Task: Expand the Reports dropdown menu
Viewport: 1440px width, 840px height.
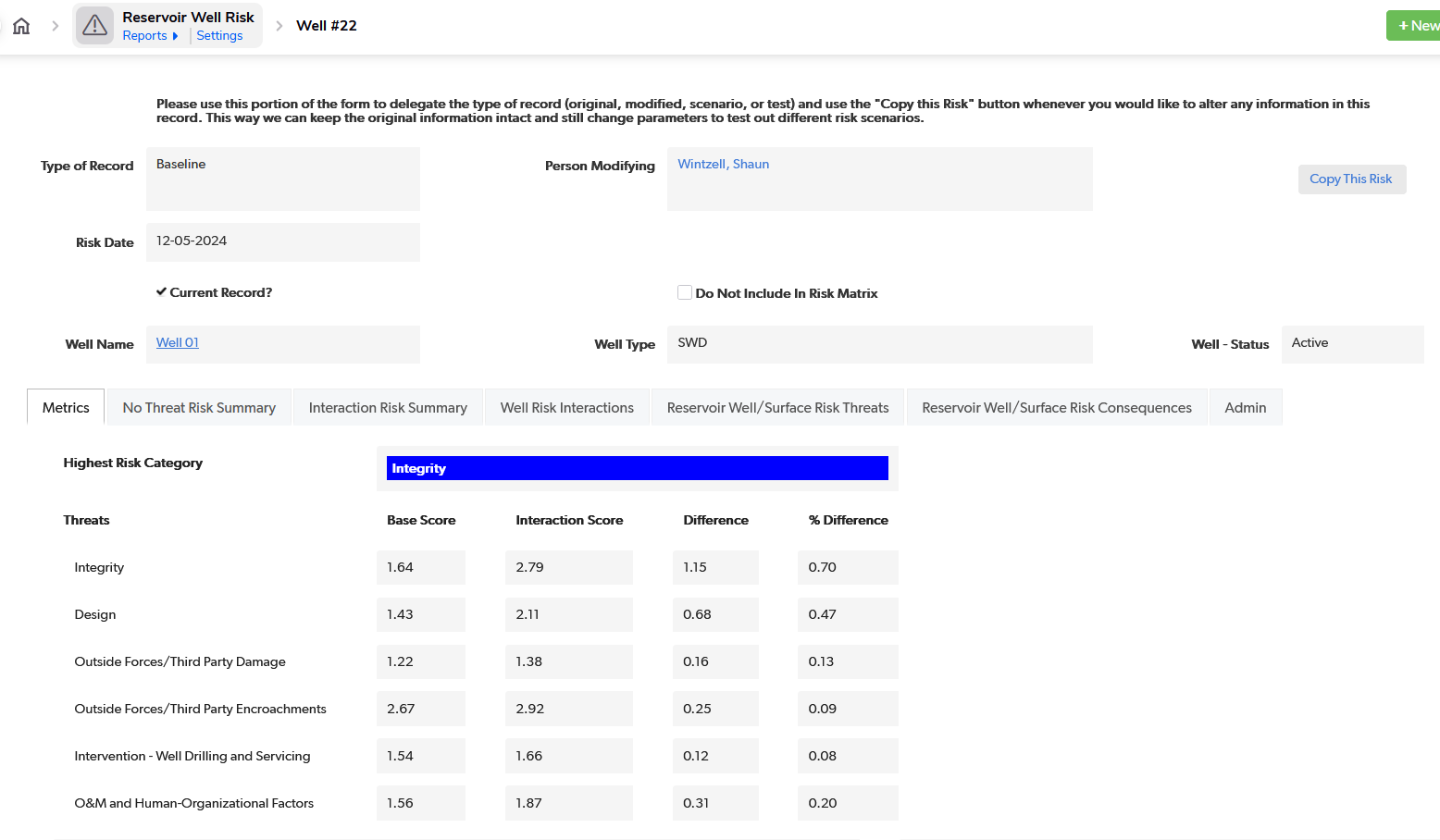Action: (150, 36)
